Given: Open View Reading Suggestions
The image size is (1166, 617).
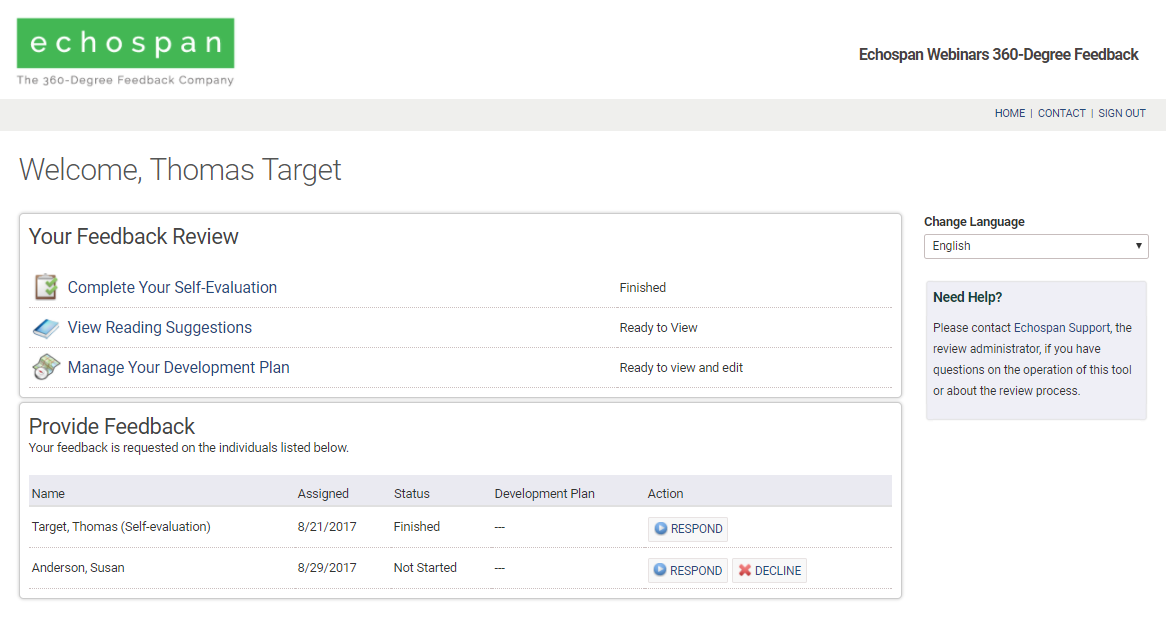Looking at the screenshot, I should click(x=160, y=328).
